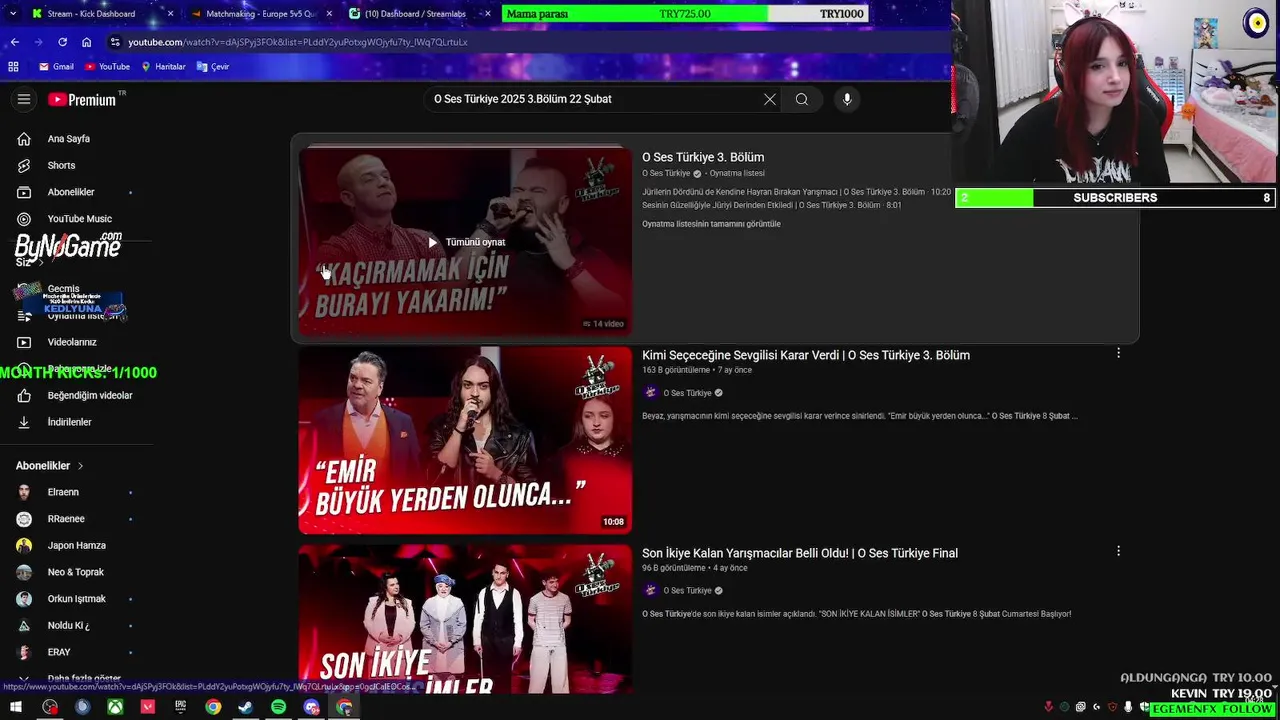1280x720 pixels.
Task: Open Haritalar bookmark
Action: [163, 66]
